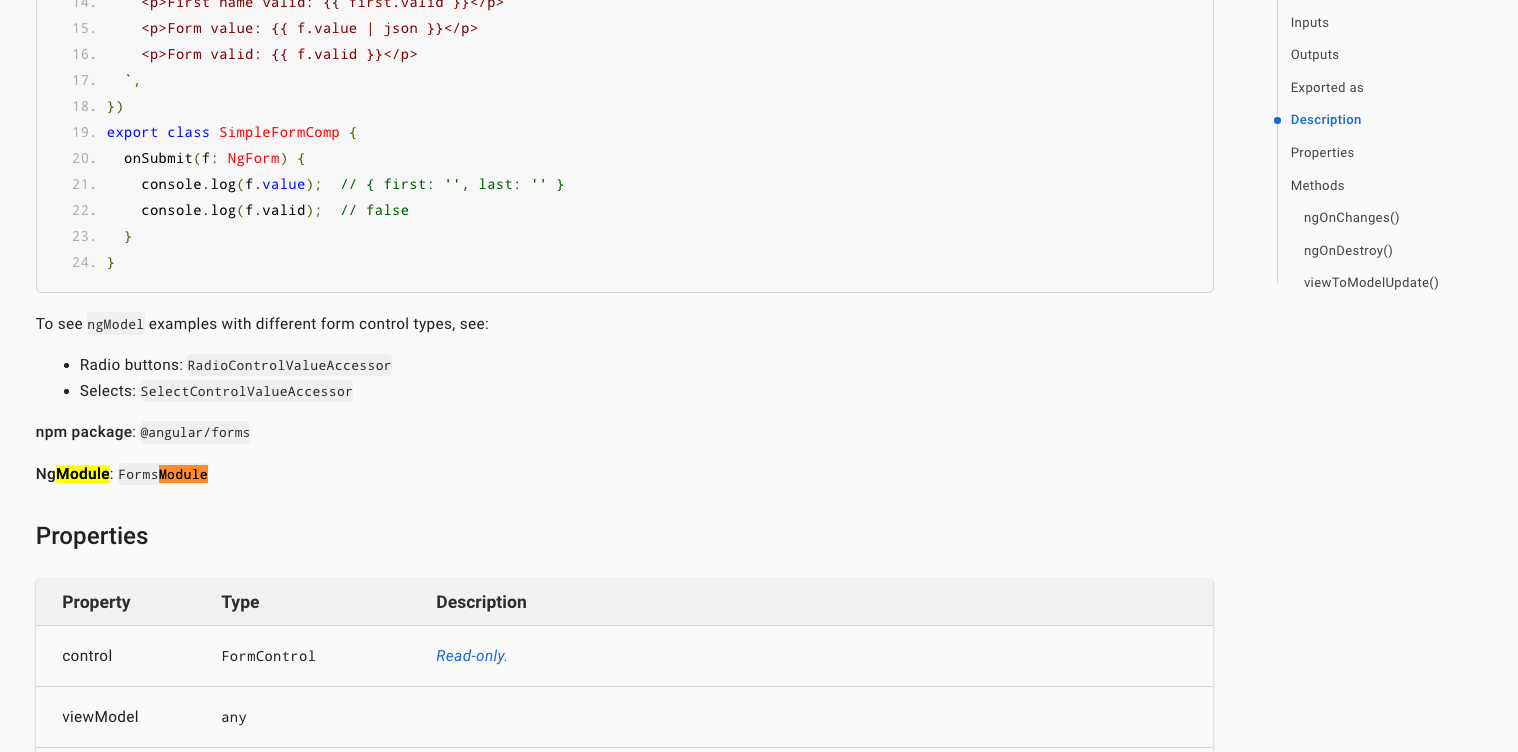
Task: Select Methods in the sidebar menu
Action: click(x=1317, y=185)
